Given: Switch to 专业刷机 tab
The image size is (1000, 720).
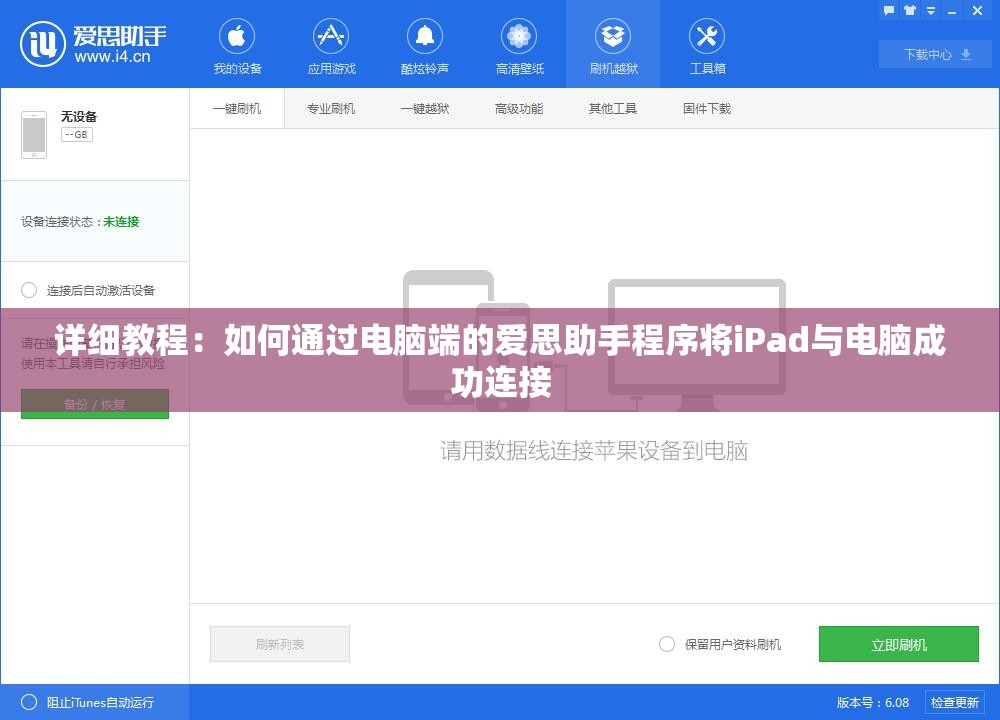Looking at the screenshot, I should (x=331, y=108).
